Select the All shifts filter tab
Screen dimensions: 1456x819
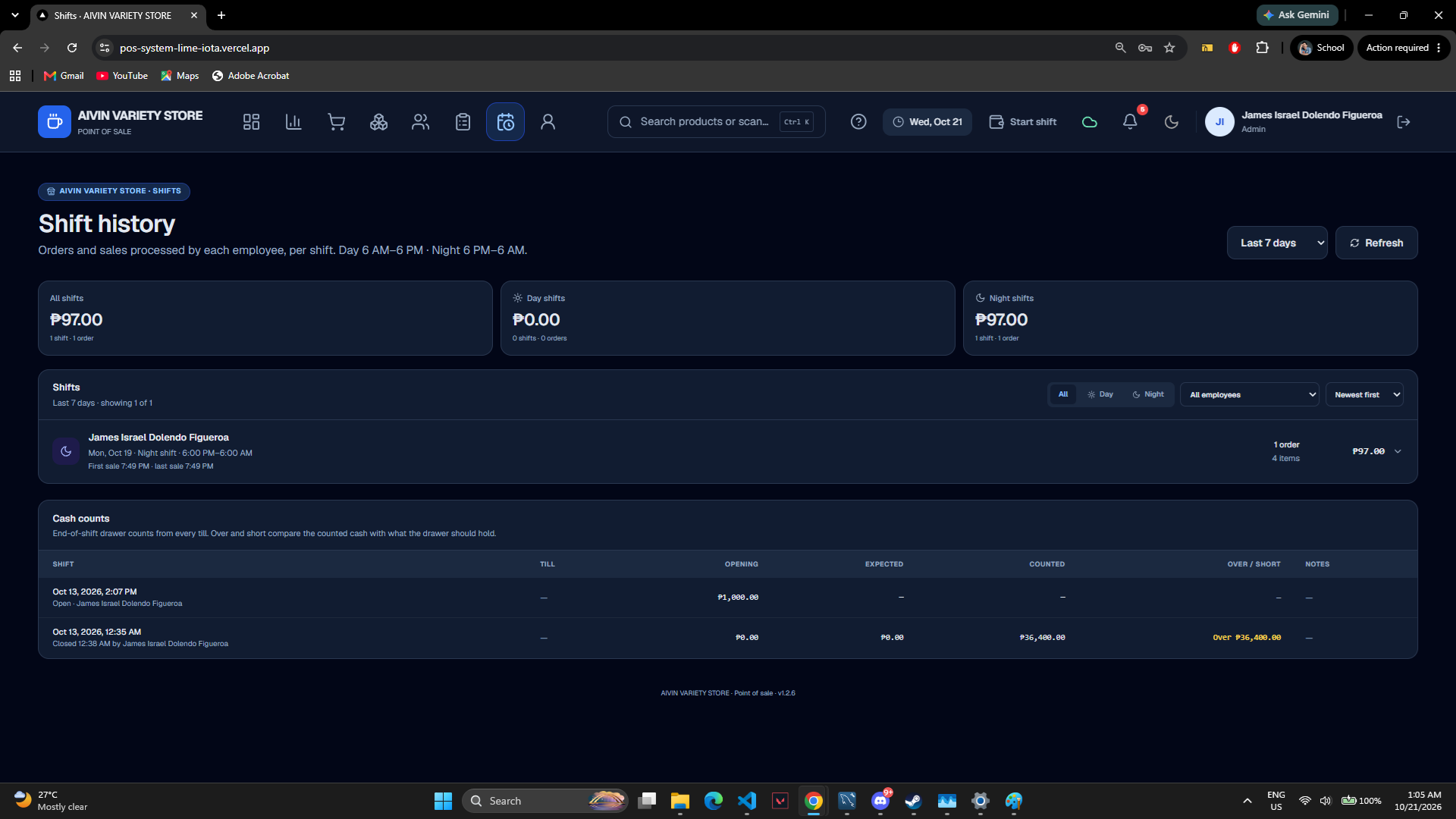[1063, 394]
